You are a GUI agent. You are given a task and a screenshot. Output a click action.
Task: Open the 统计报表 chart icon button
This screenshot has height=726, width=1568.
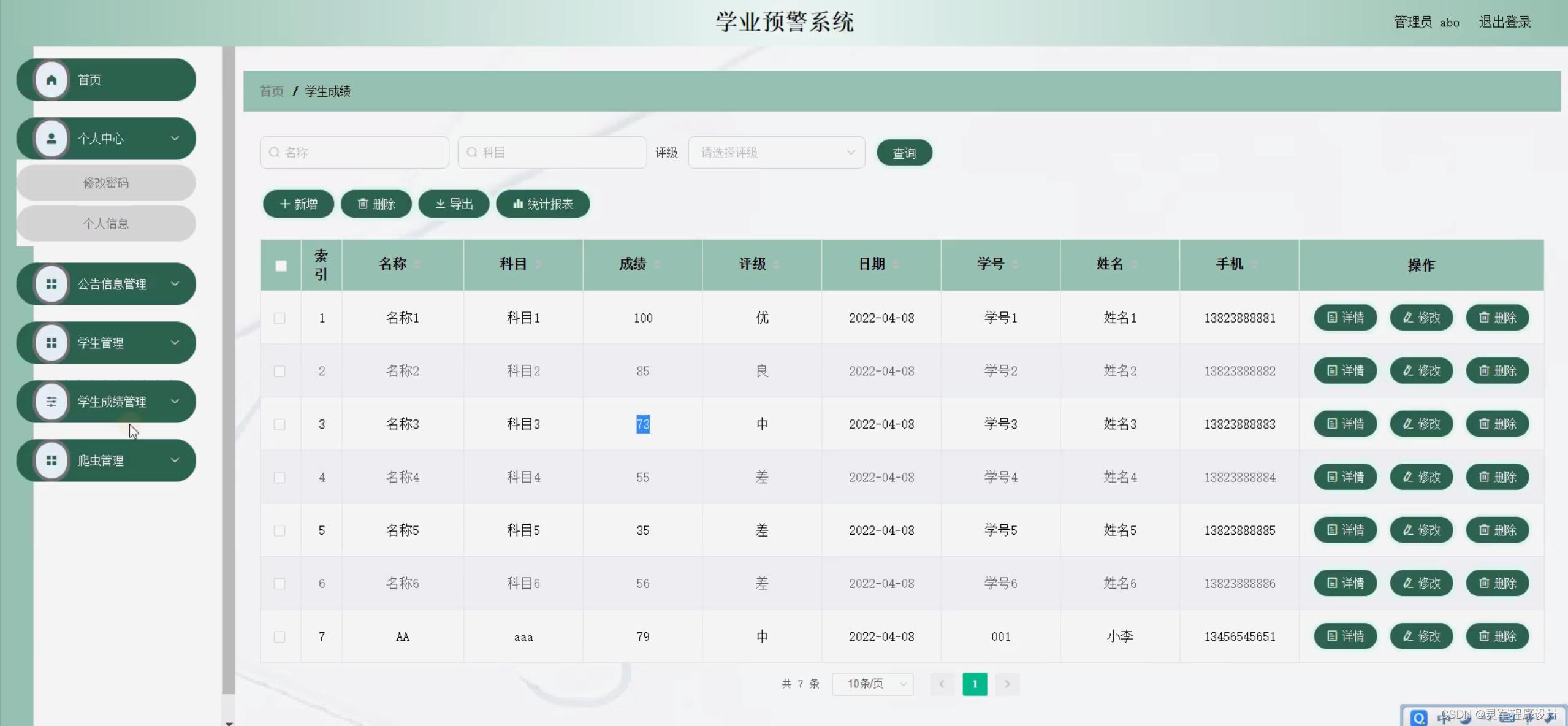[x=518, y=204]
